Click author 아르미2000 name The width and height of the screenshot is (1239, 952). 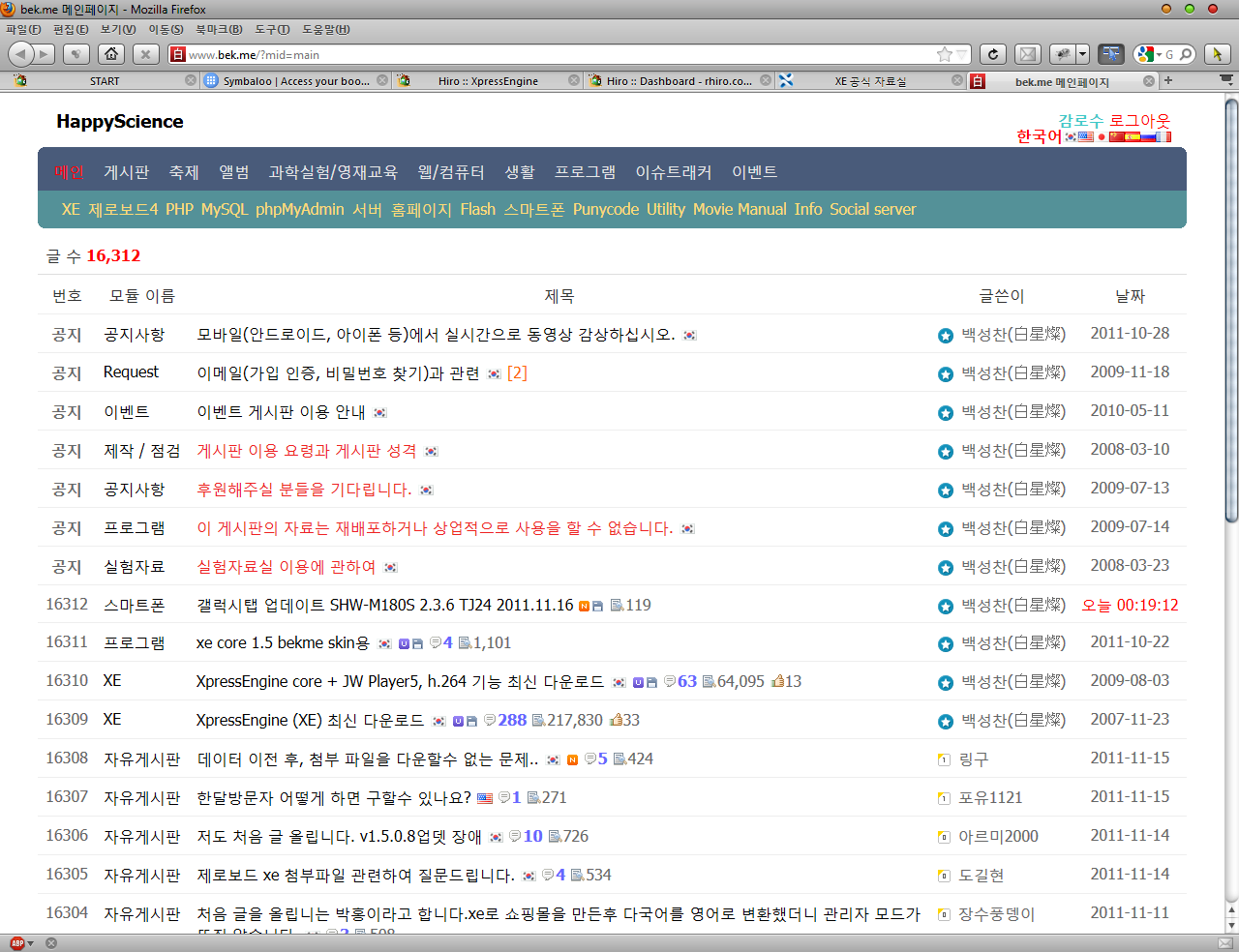point(998,837)
